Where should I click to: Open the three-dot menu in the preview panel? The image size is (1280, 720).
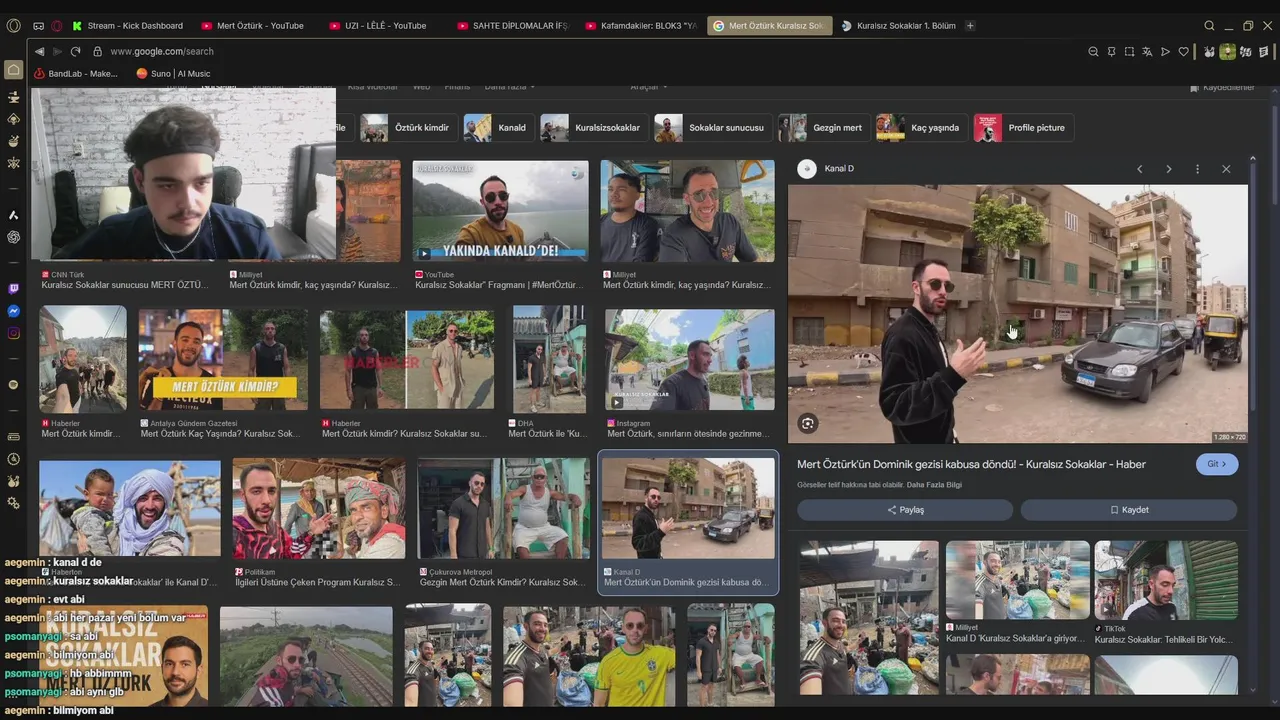[x=1197, y=169]
